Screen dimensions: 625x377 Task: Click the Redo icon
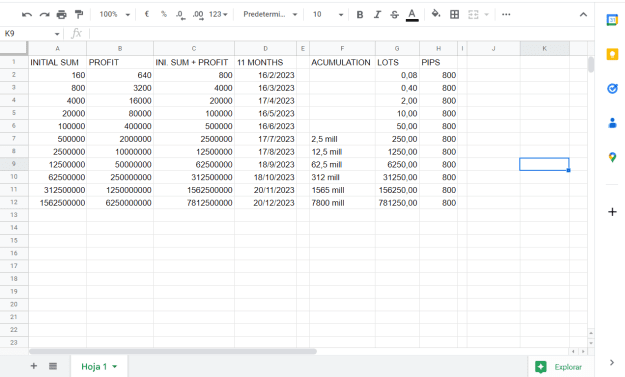(44, 15)
